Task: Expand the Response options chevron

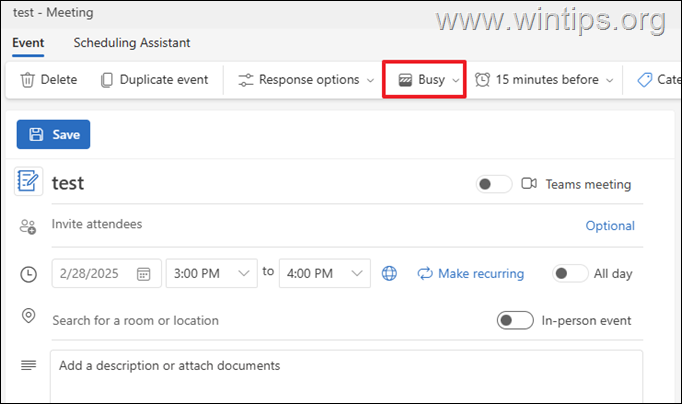Action: point(370,80)
